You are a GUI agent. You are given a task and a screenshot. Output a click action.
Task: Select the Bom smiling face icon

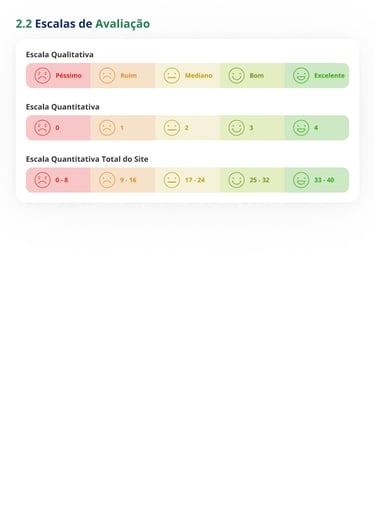[236, 75]
